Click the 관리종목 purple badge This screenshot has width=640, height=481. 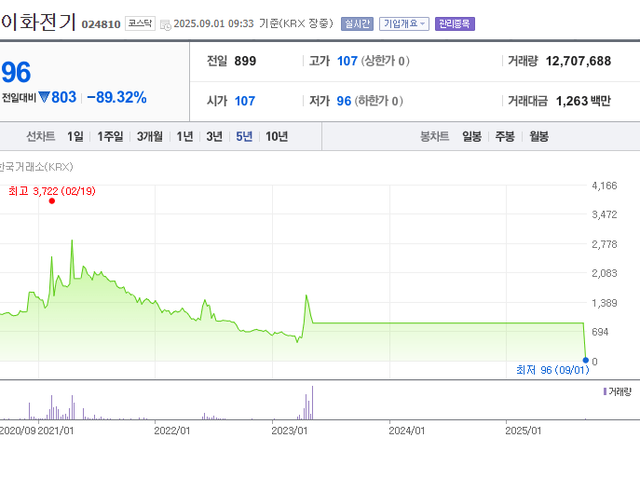point(455,23)
